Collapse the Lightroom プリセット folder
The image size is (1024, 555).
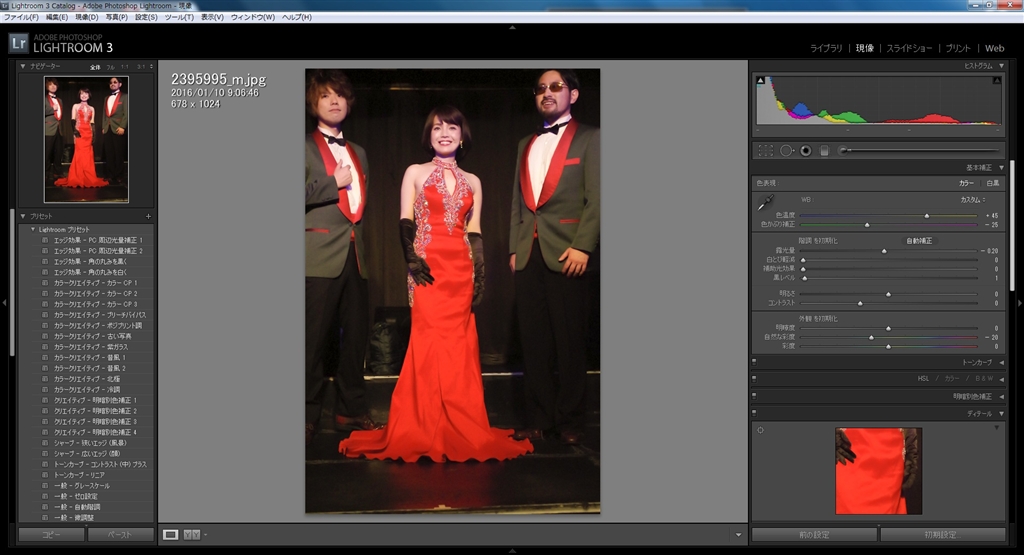pos(31,230)
